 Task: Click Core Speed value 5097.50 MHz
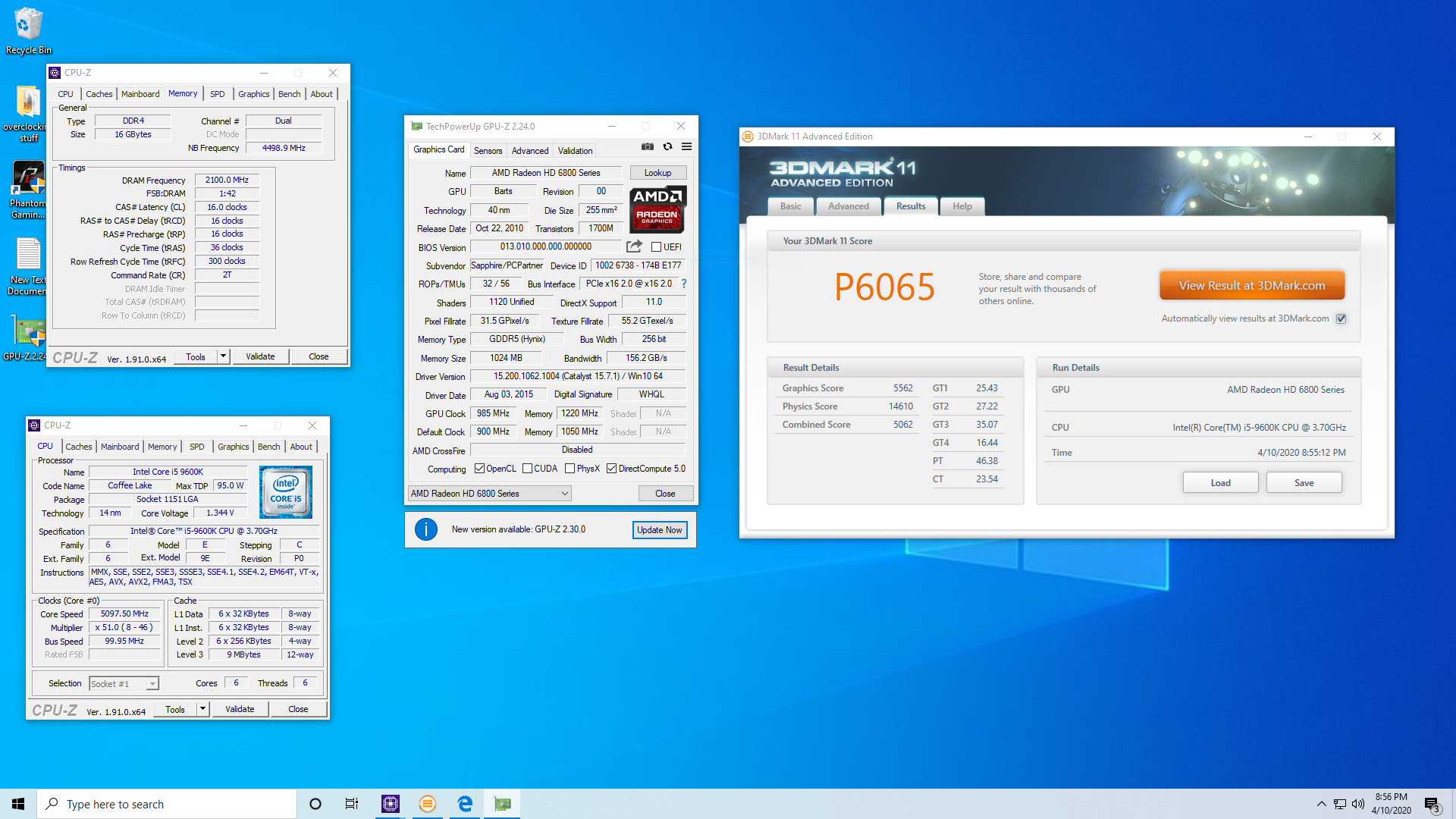click(124, 614)
